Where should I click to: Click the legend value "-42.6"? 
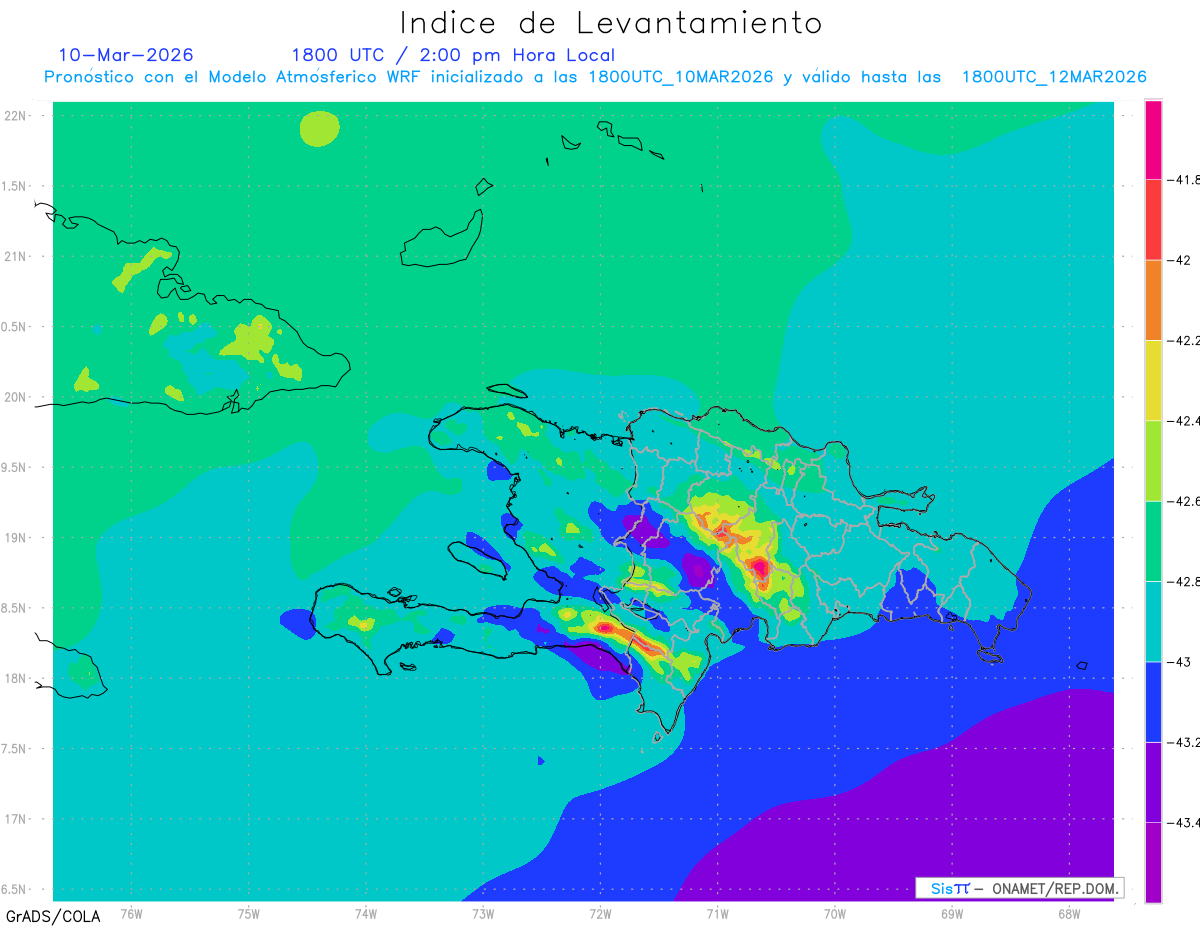pos(1184,501)
